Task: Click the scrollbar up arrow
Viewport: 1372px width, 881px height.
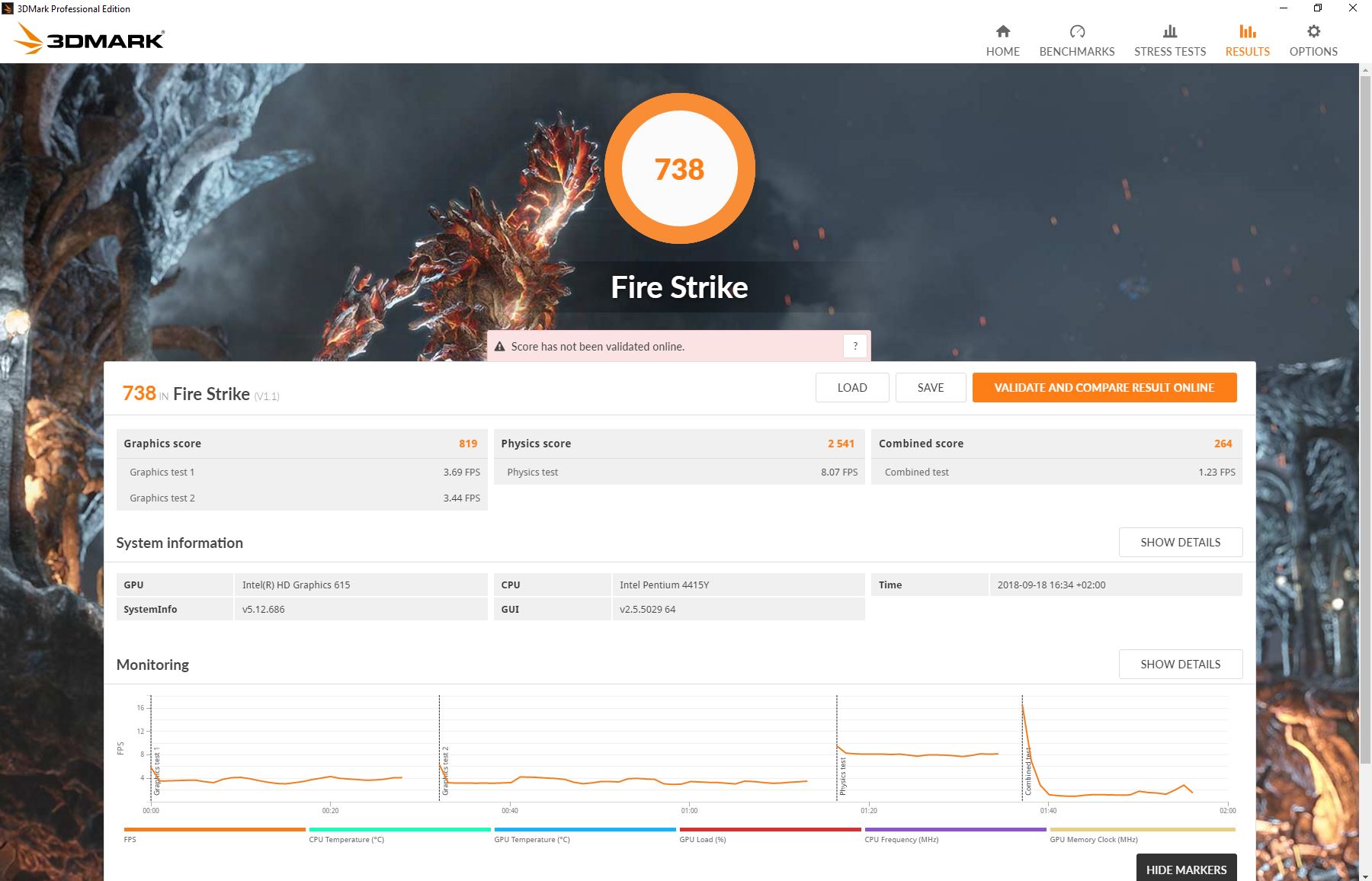Action: click(1365, 69)
